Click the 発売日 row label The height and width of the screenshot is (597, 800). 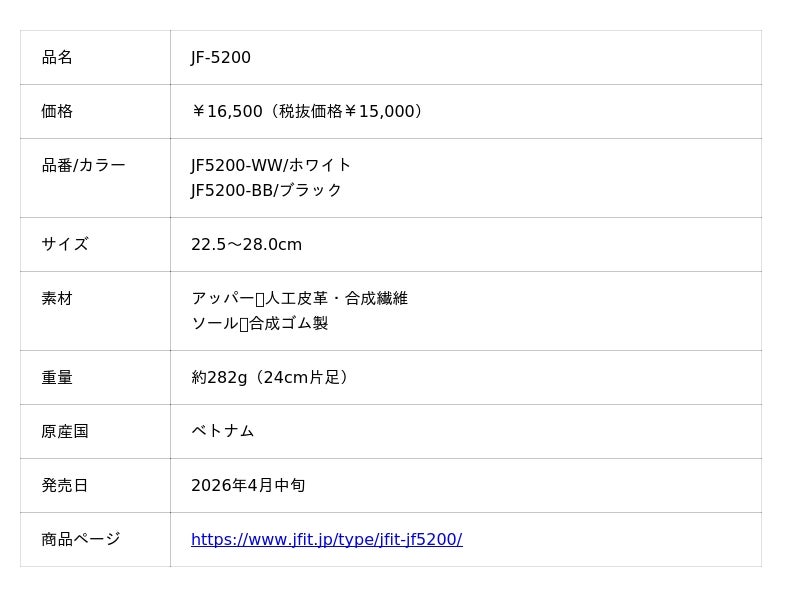(65, 486)
